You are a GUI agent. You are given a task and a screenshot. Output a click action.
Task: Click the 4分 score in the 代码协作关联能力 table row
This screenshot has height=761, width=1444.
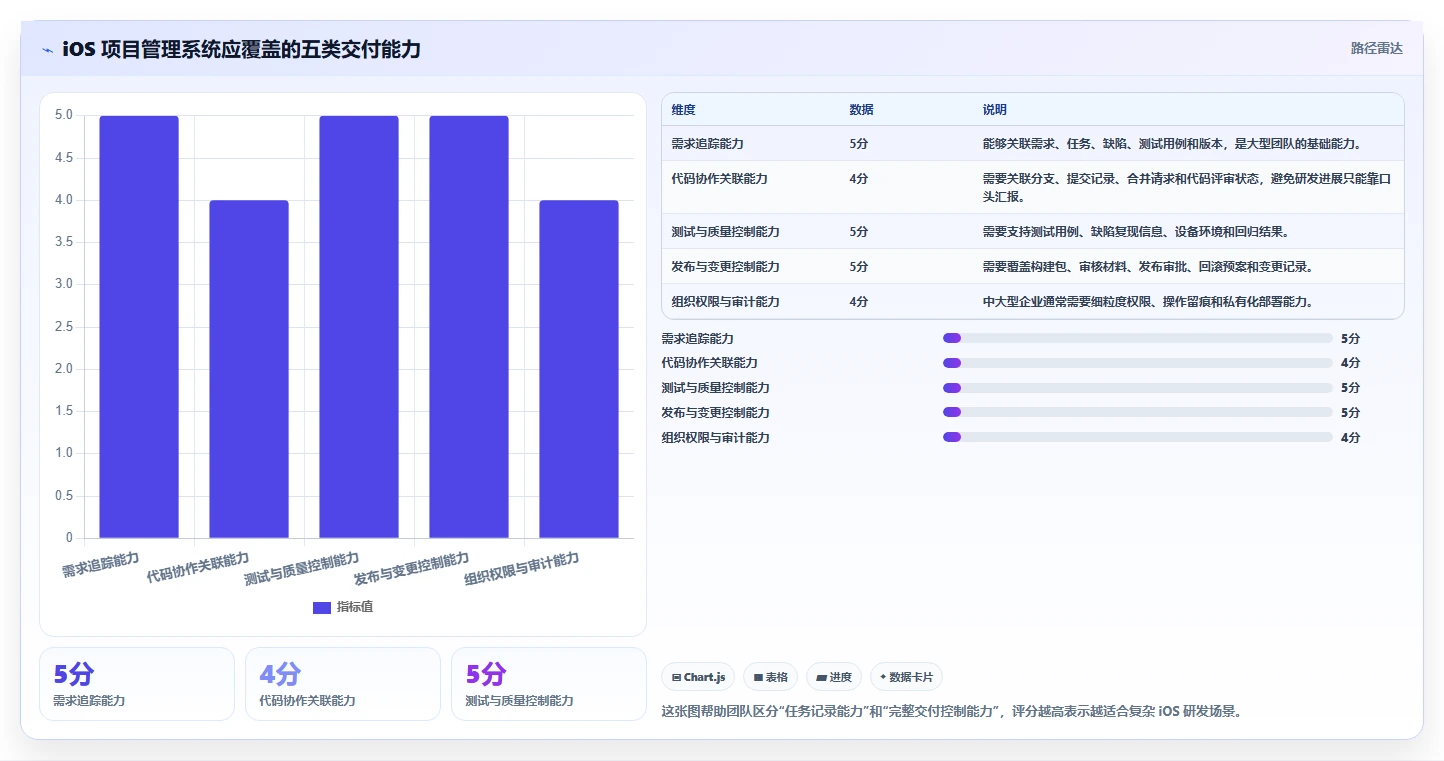pos(859,179)
